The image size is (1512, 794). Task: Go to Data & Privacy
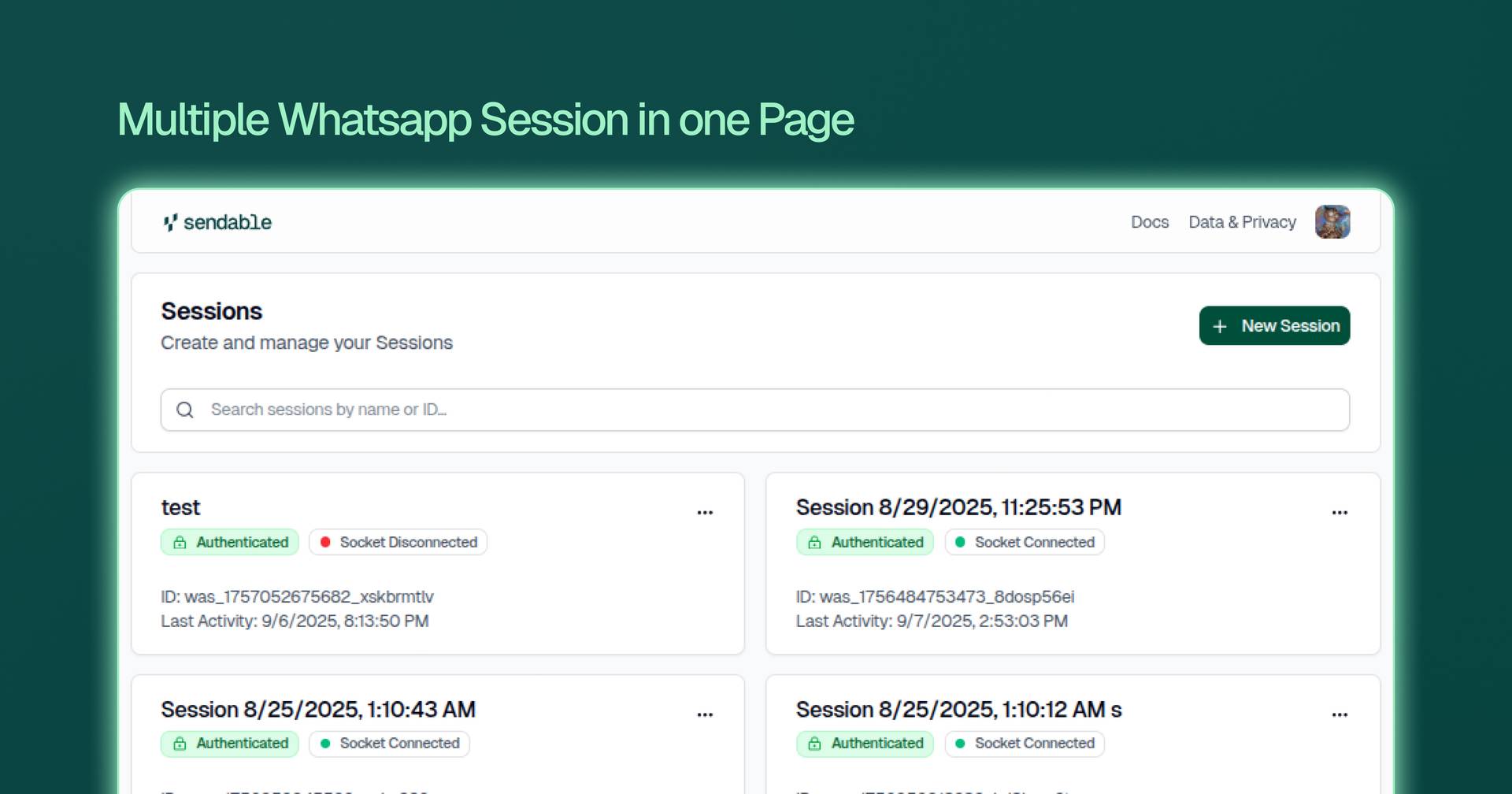[x=1242, y=222]
